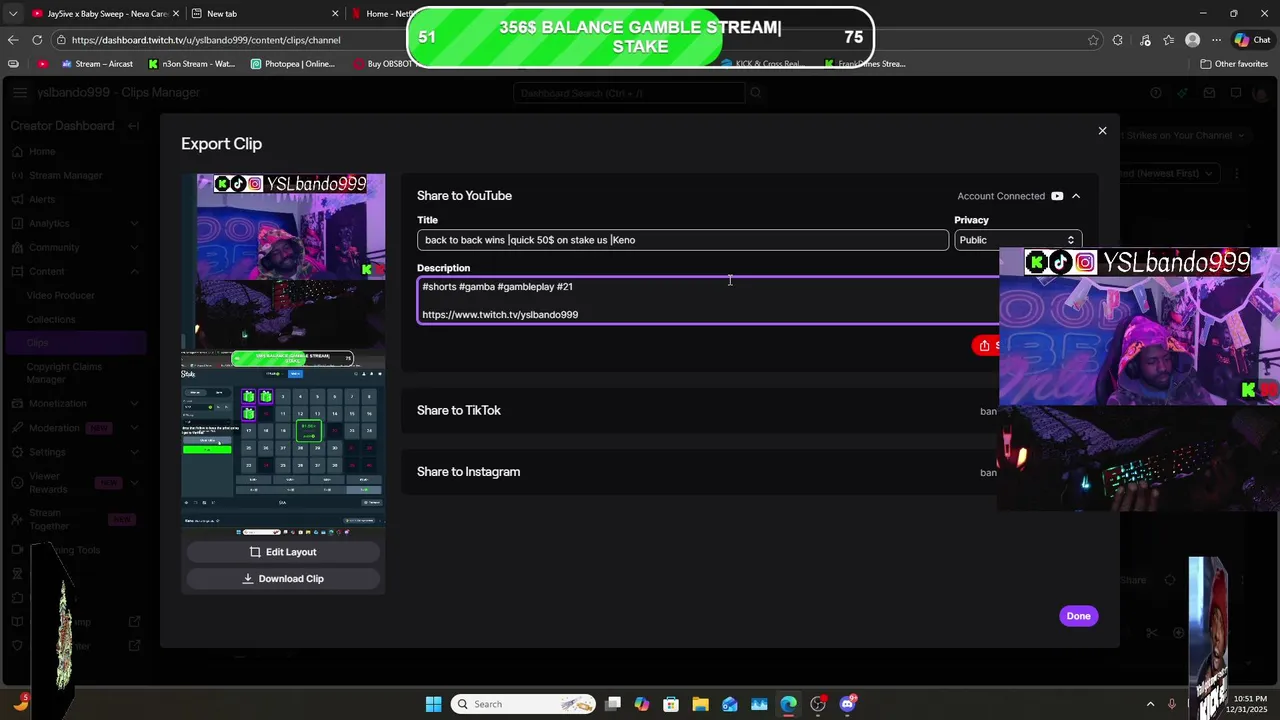Open the YouTube bookmark icon
This screenshot has height=720, width=1280.
pos(42,64)
